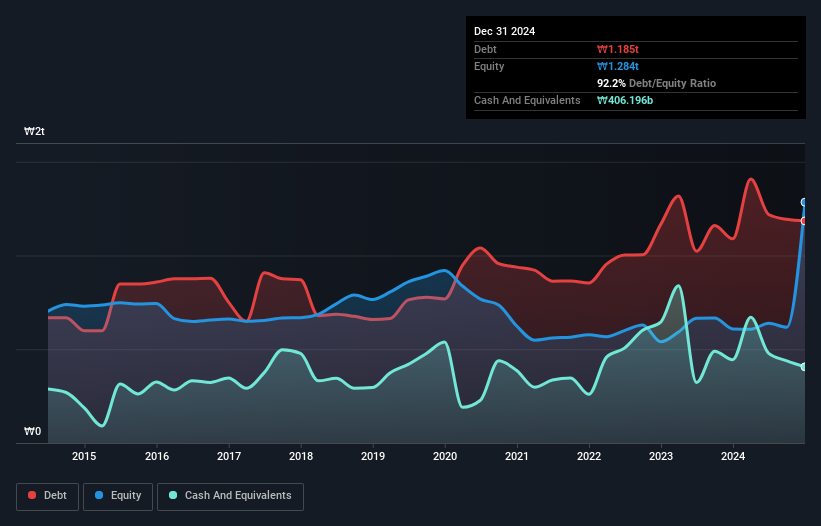This screenshot has width=821, height=526.
Task: Click the Equity row label in tooltip
Action: pyautogui.click(x=489, y=66)
